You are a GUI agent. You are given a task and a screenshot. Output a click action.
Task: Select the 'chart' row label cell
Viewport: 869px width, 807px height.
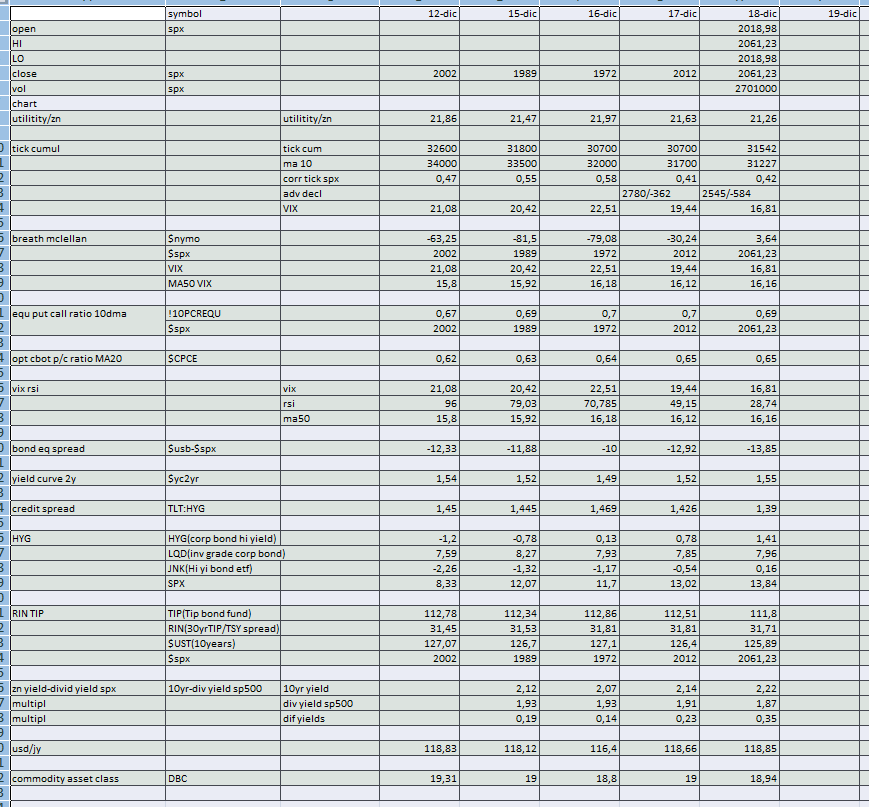pyautogui.click(x=88, y=104)
